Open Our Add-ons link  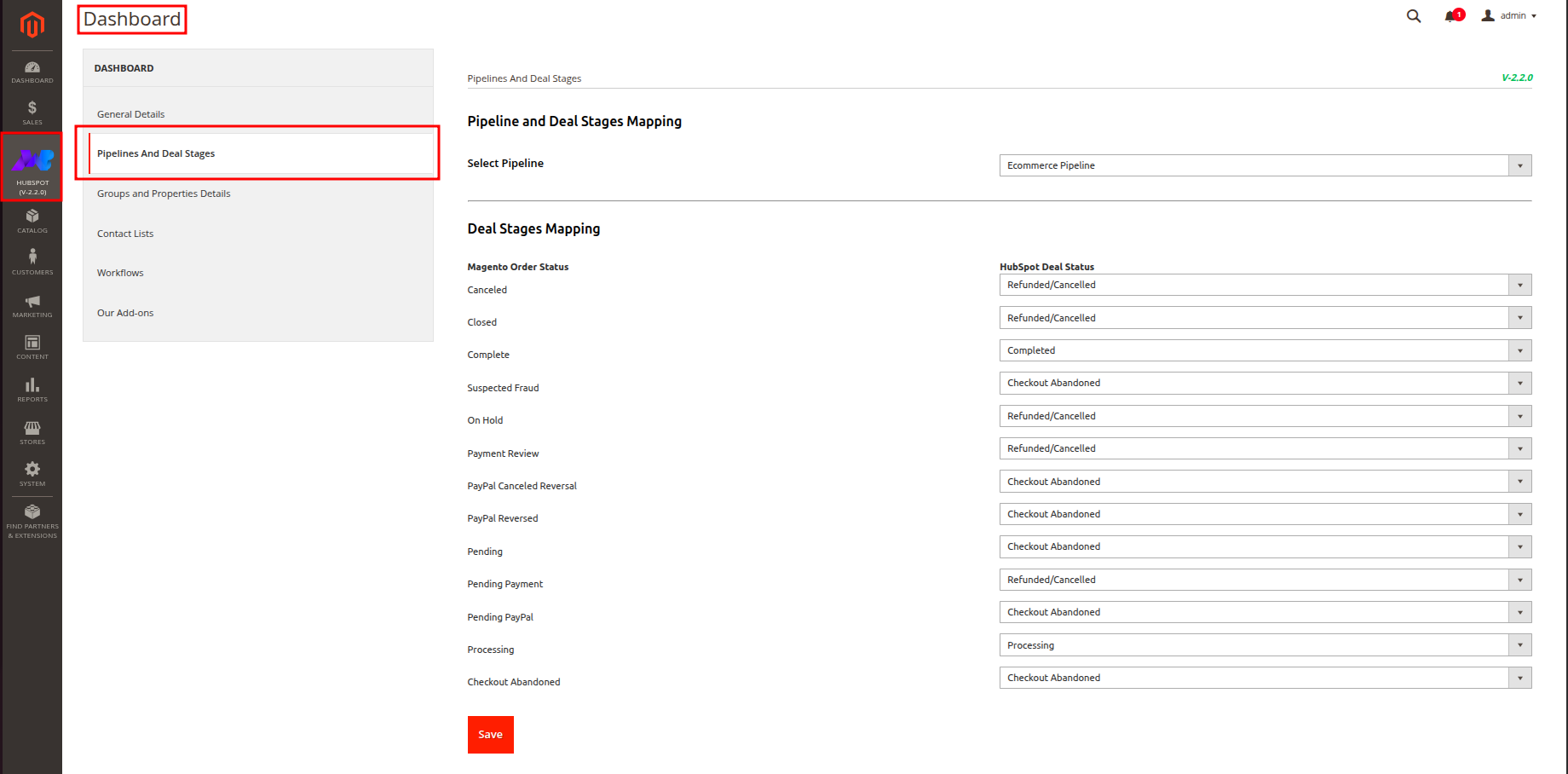tap(125, 313)
